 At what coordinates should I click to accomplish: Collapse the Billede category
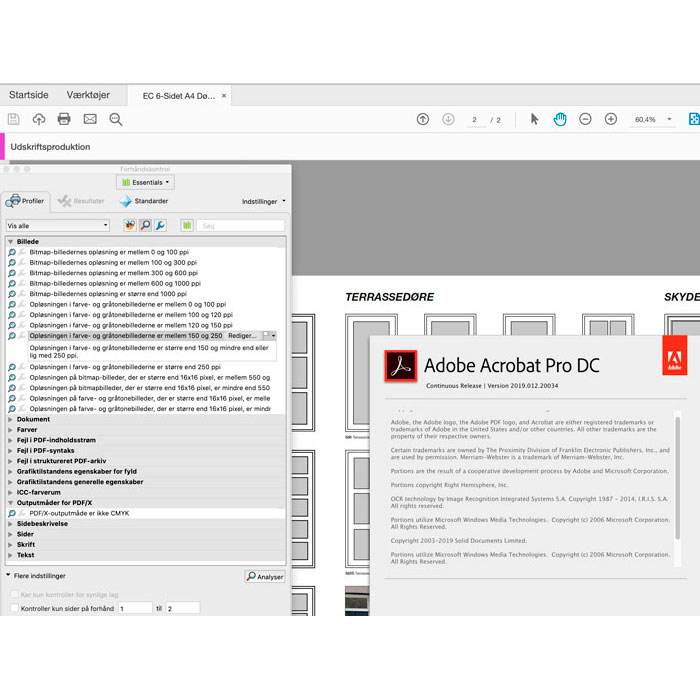pos(10,242)
